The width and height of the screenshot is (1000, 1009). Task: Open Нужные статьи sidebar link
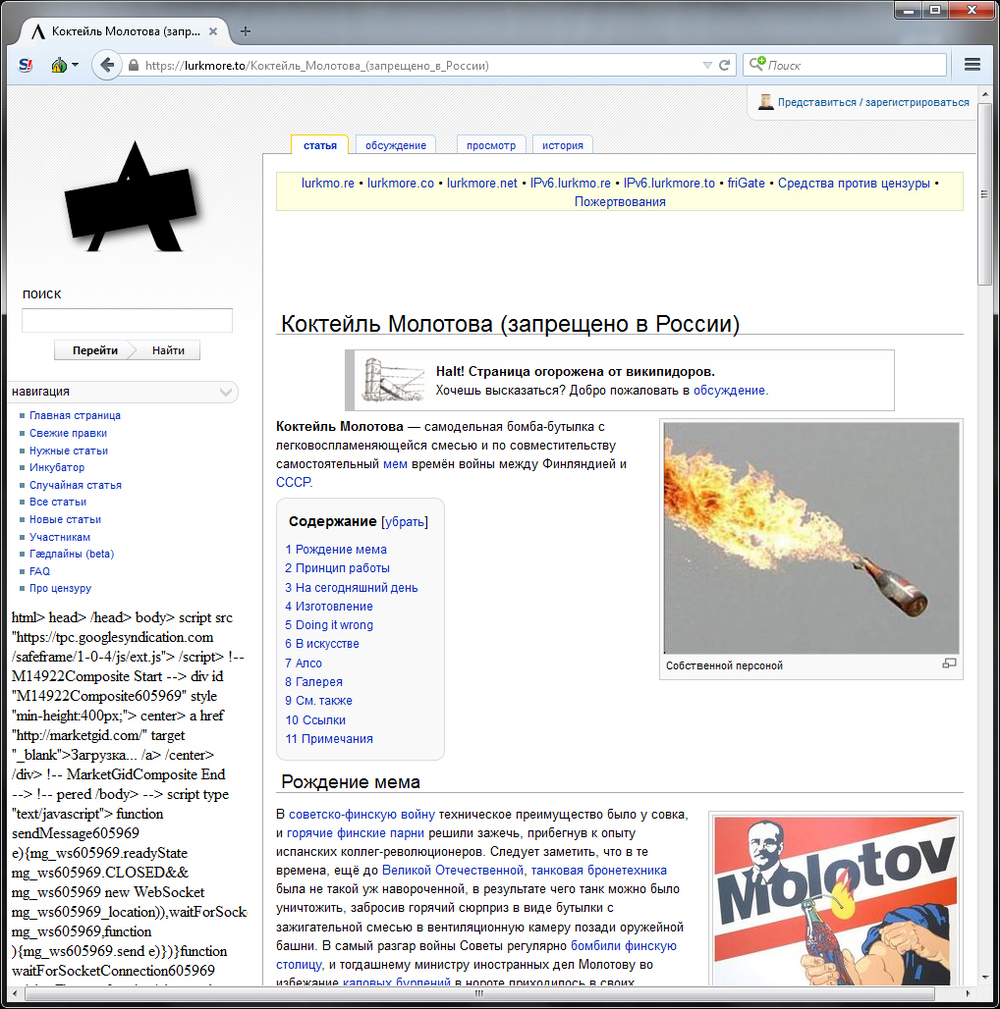pyautogui.click(x=69, y=450)
